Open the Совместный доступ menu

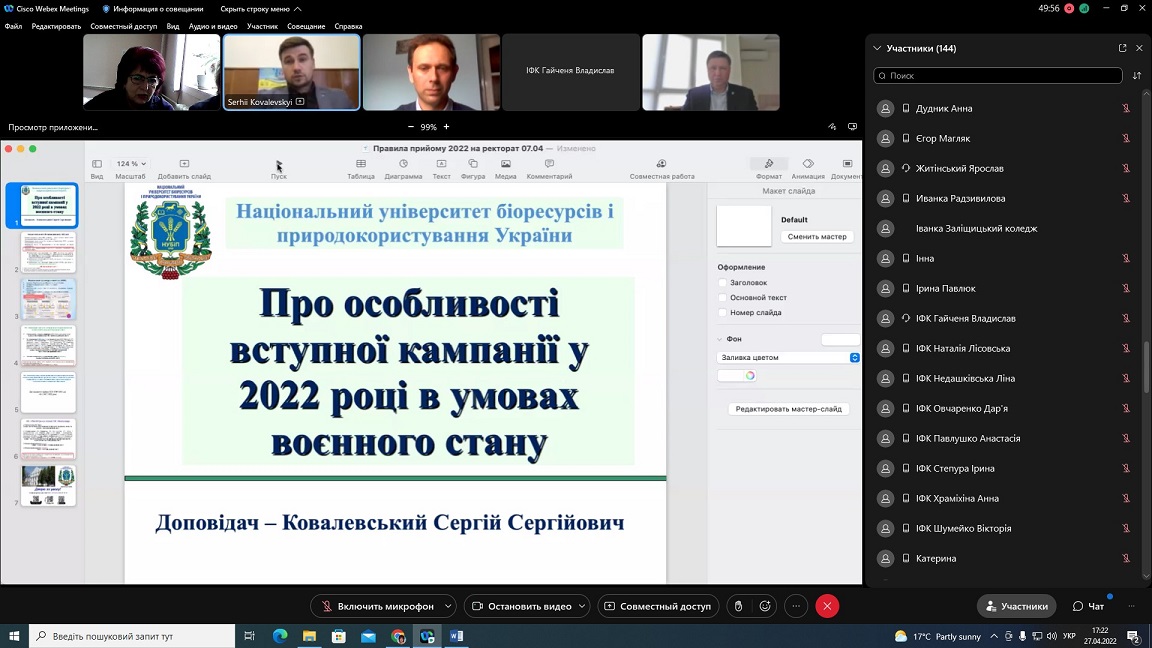123,26
